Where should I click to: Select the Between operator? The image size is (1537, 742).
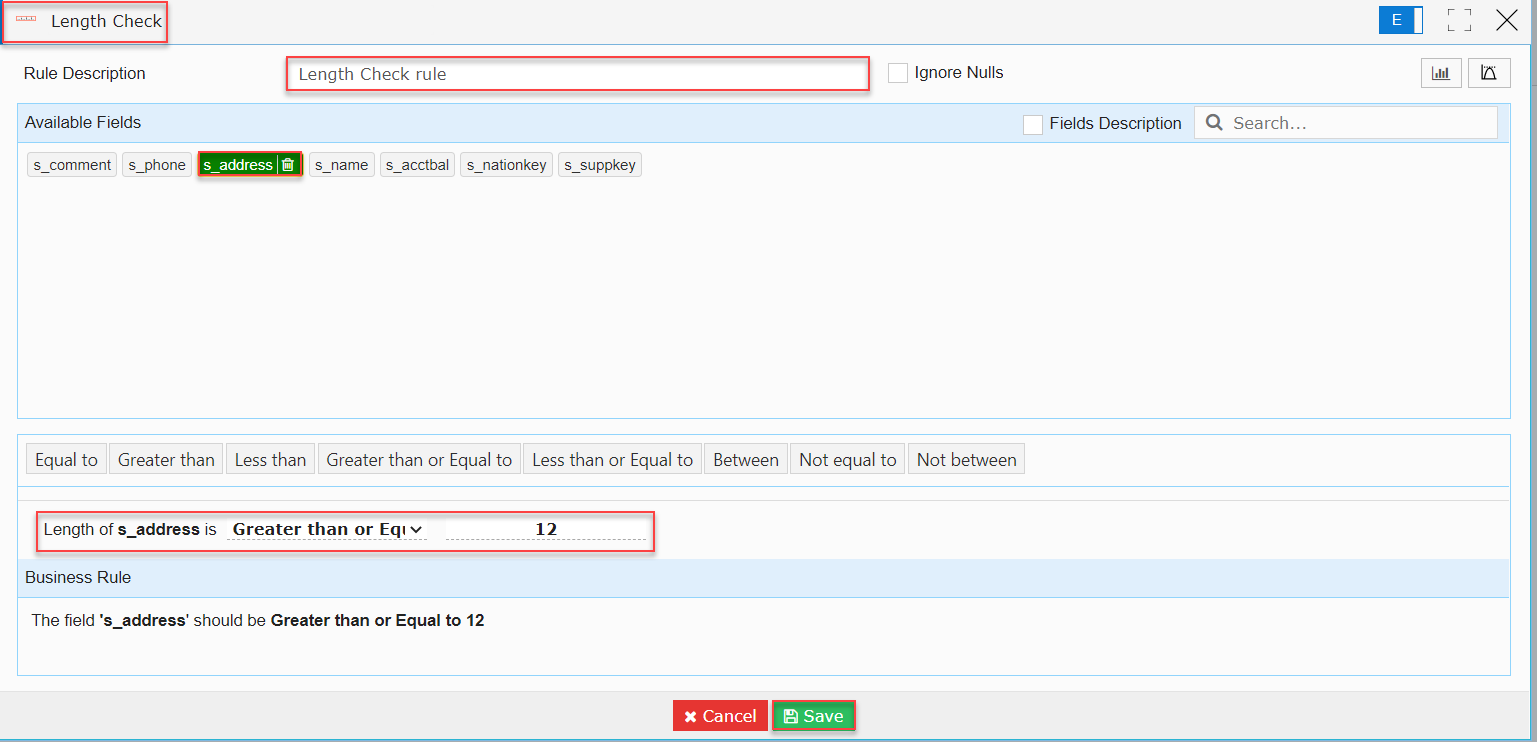pos(745,460)
